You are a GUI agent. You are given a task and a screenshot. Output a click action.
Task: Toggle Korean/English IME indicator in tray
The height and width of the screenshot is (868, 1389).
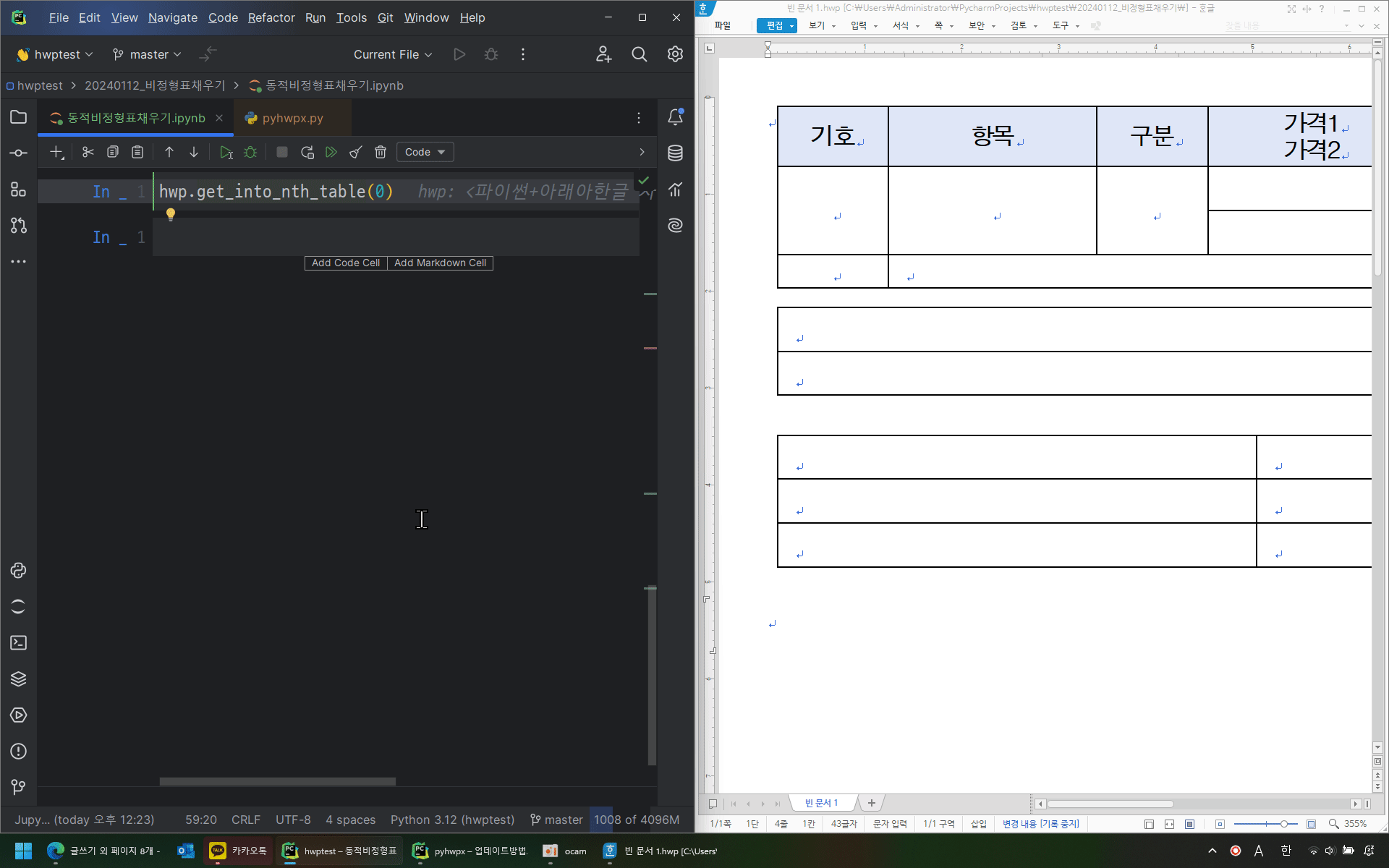coord(1286,851)
